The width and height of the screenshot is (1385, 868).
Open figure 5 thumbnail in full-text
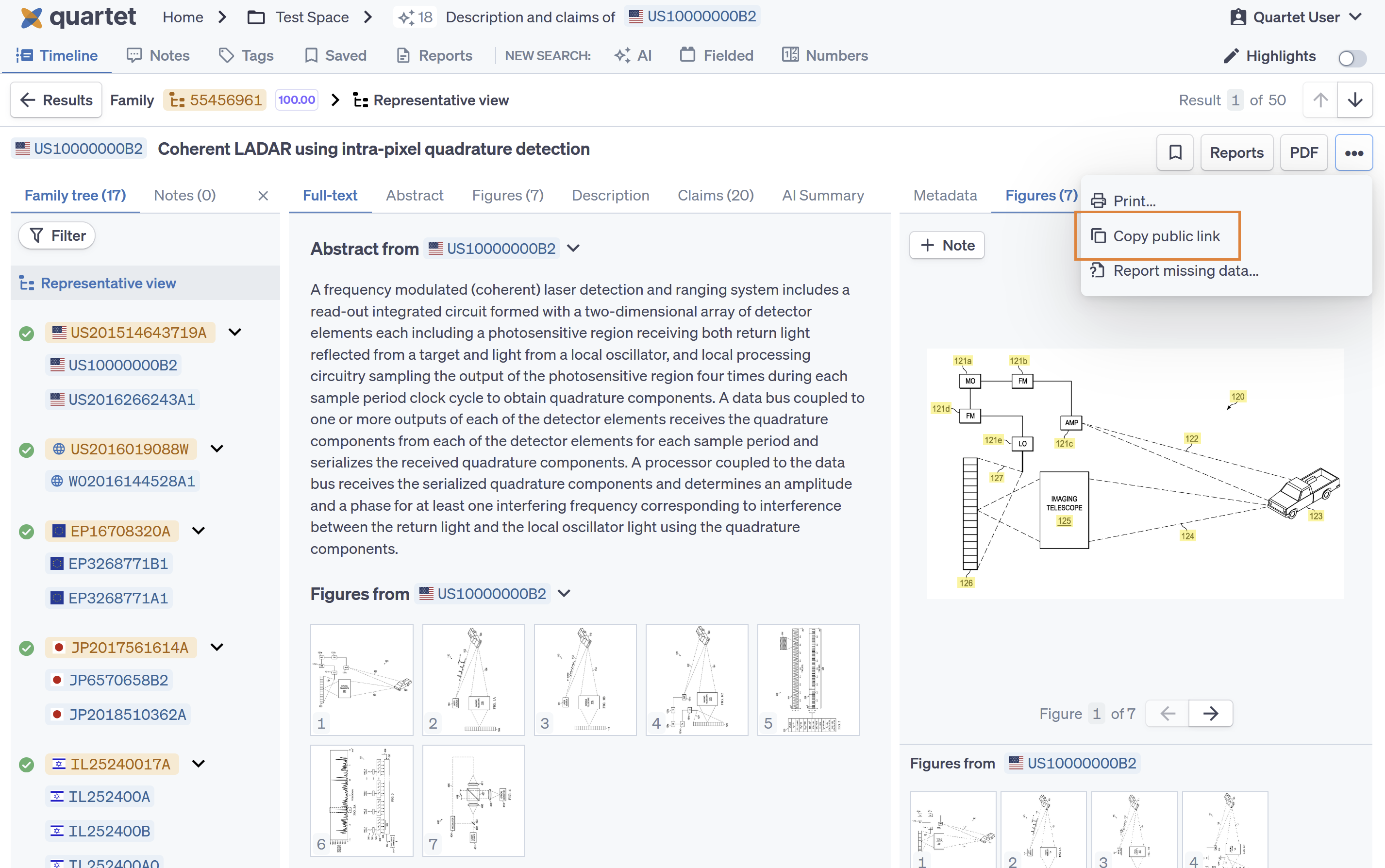808,679
